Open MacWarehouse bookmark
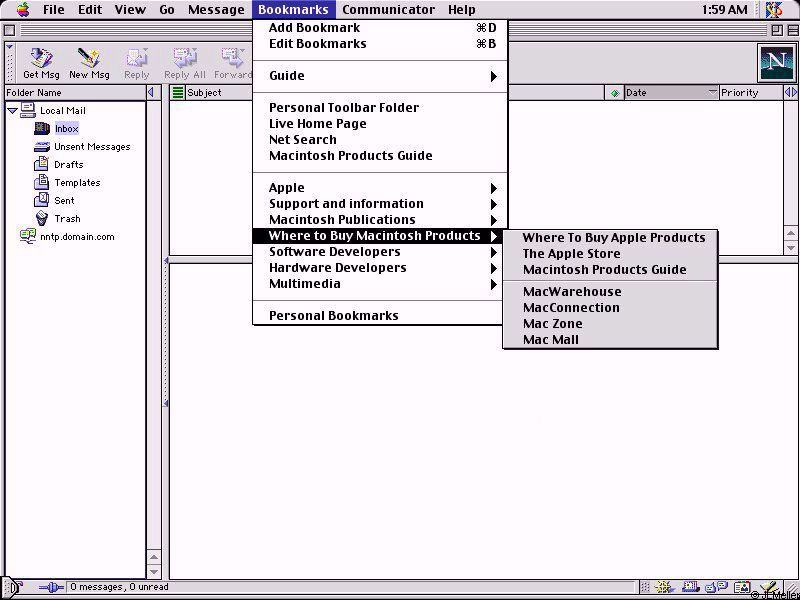Image resolution: width=800 pixels, height=600 pixels. 610,292
